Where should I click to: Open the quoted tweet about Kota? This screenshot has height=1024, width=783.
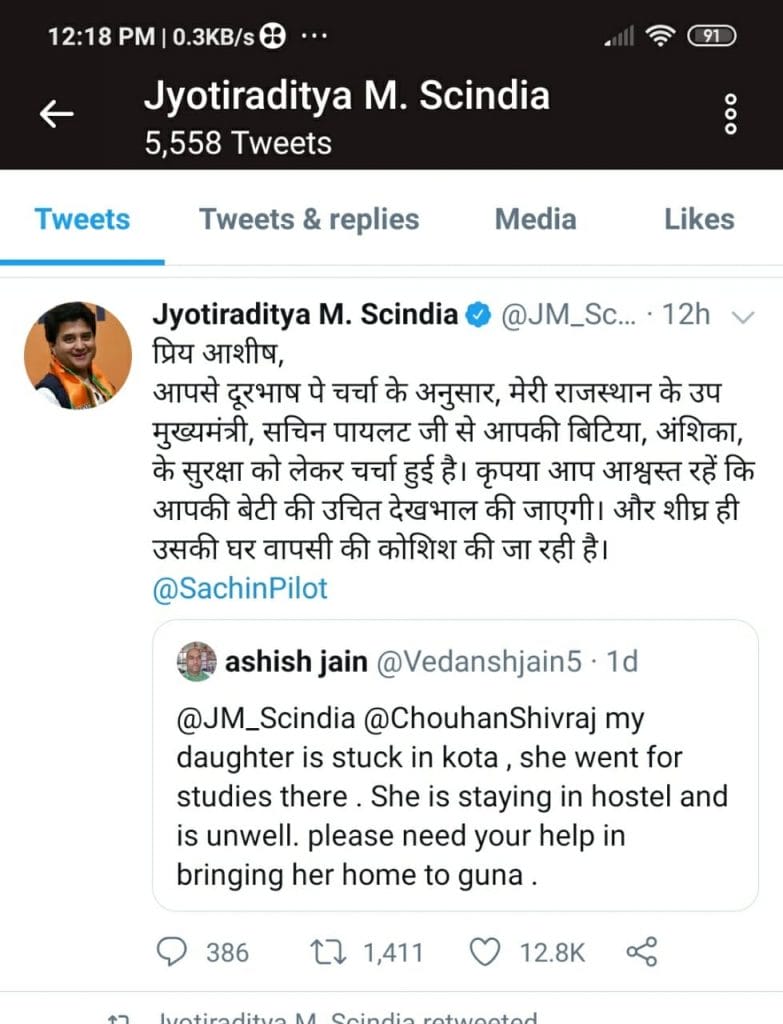455,800
